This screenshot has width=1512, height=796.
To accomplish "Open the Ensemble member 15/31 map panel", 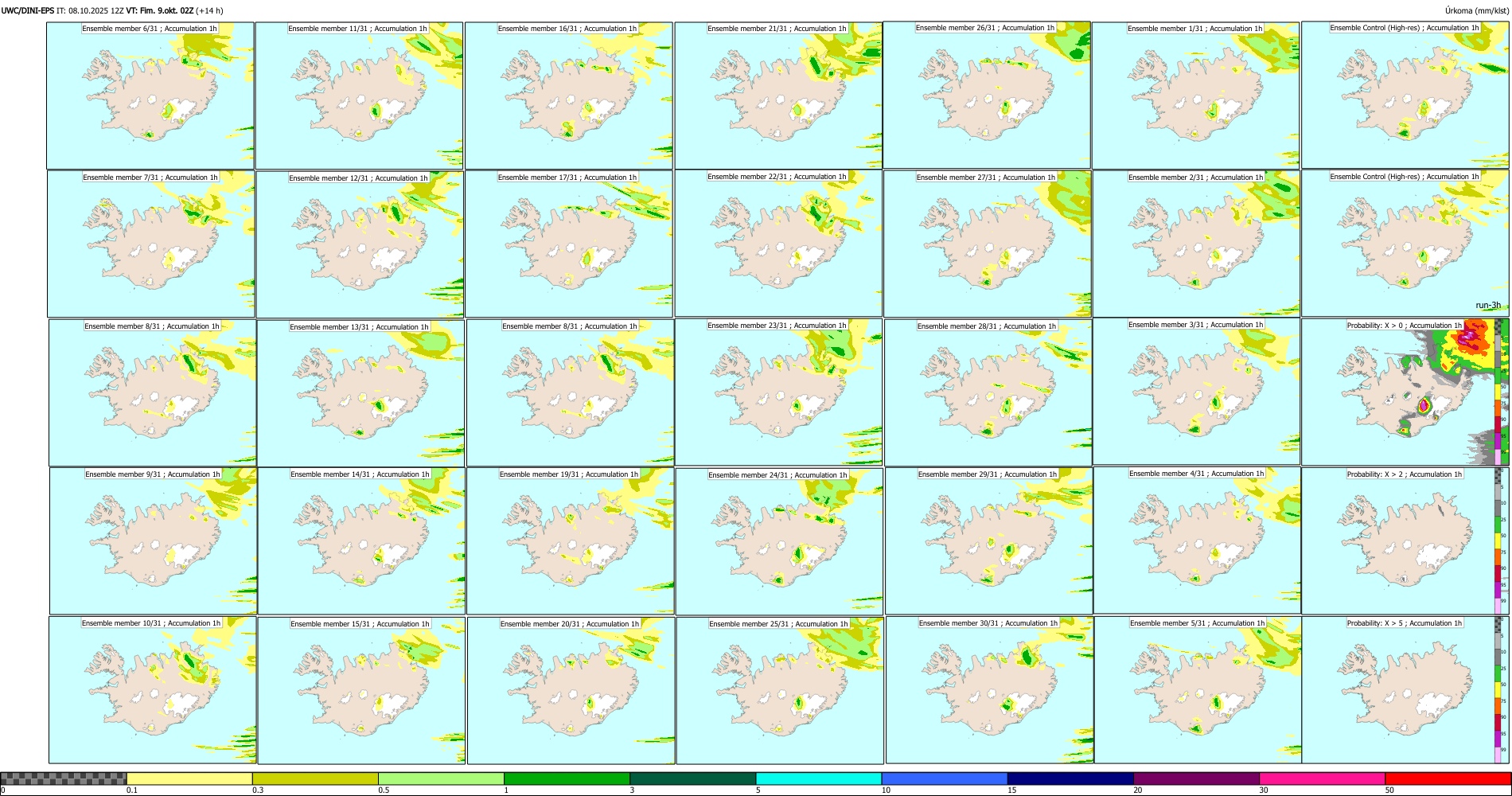I will (x=362, y=690).
